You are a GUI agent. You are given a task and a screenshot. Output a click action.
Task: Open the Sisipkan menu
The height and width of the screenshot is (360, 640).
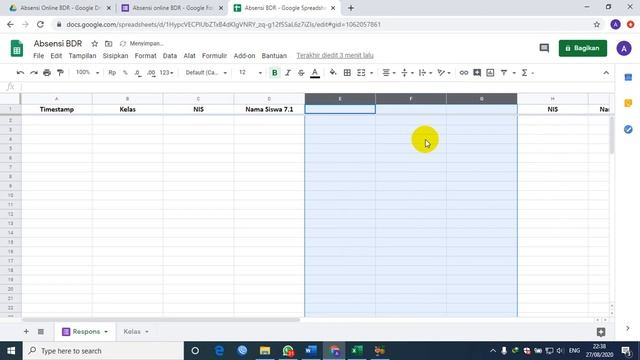115,56
